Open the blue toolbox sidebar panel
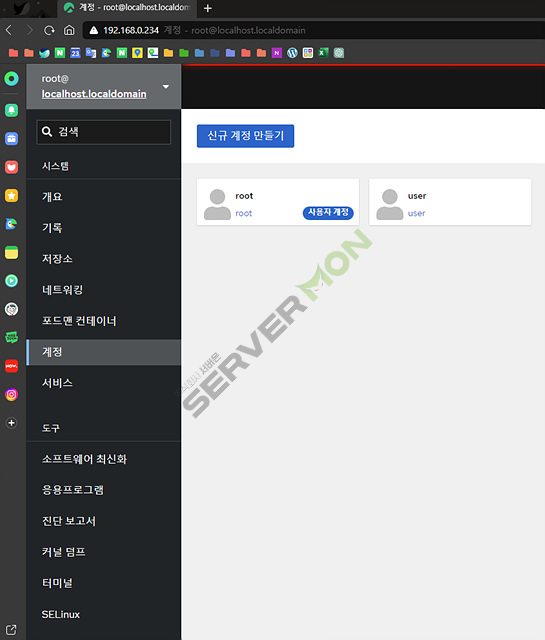The height and width of the screenshot is (640, 545). [11, 138]
